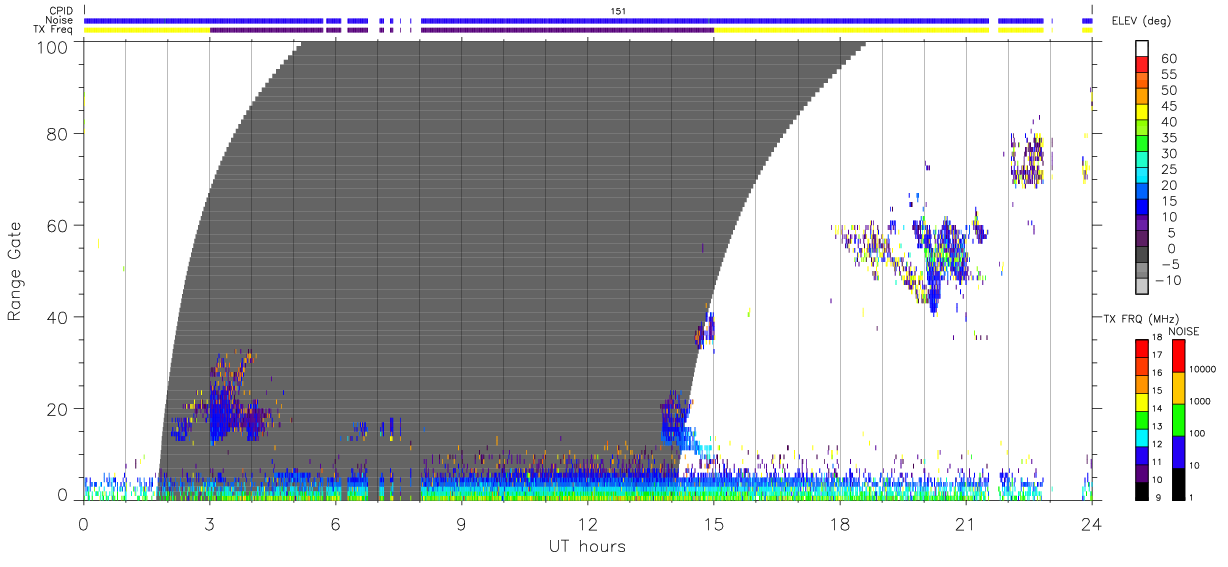Select the white top segment of the ELEV colorbar

tap(1142, 50)
